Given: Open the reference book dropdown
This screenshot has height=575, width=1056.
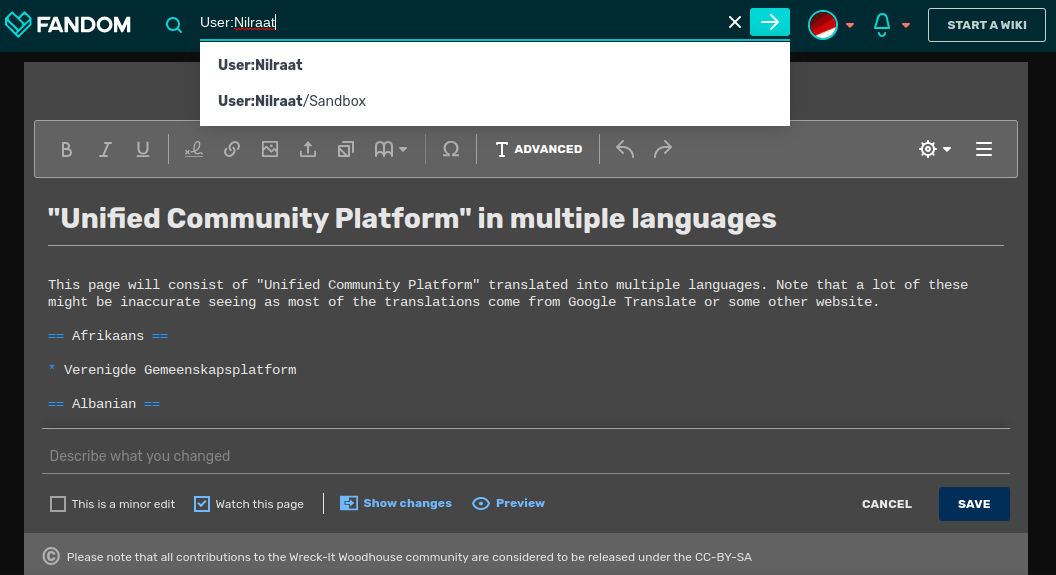Looking at the screenshot, I should [x=391, y=149].
